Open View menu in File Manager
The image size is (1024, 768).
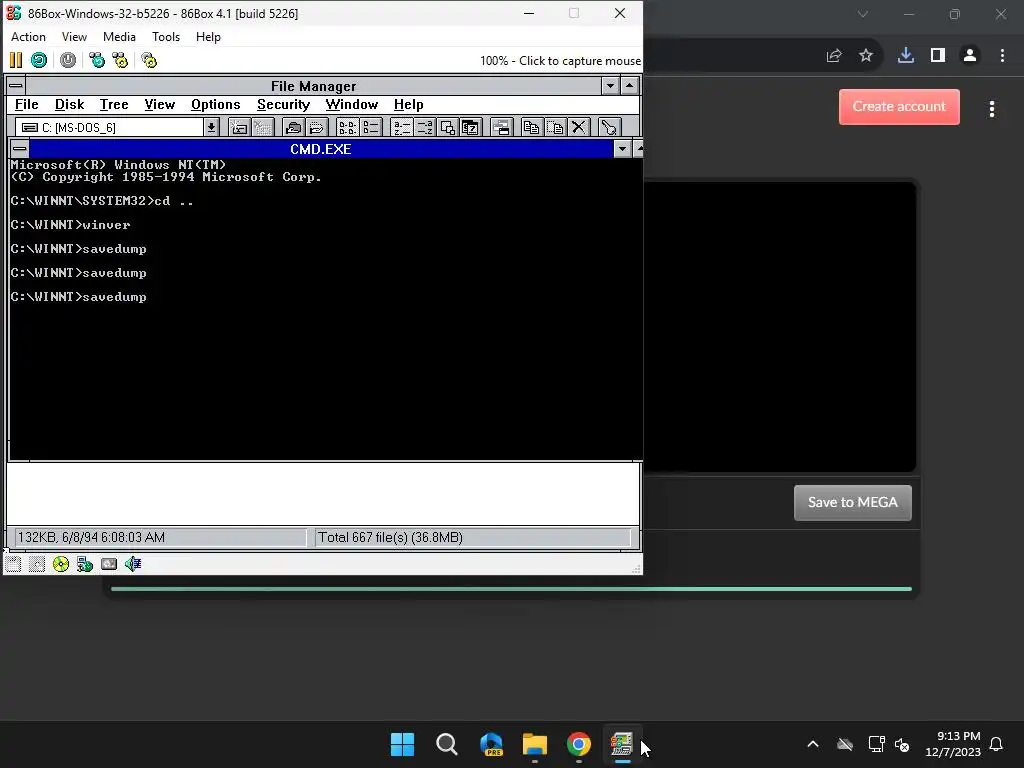[159, 104]
